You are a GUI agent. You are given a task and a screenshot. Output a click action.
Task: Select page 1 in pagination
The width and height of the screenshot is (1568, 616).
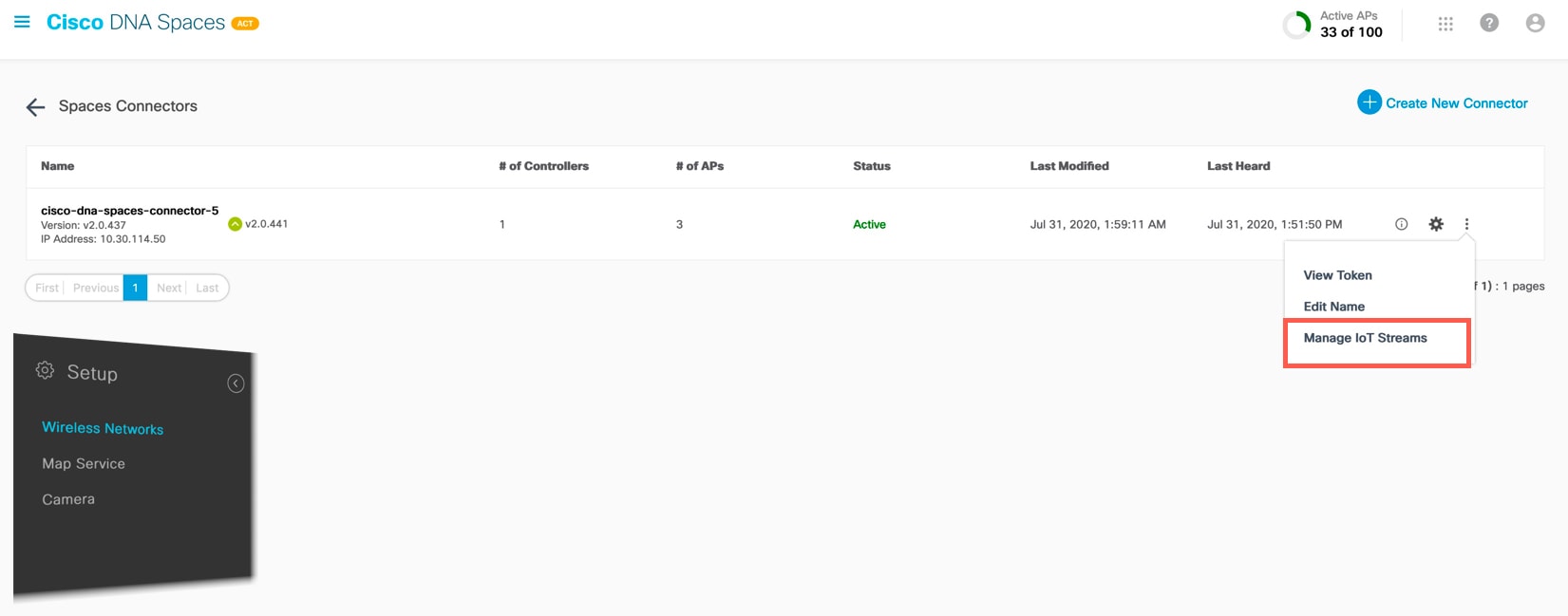coord(135,288)
